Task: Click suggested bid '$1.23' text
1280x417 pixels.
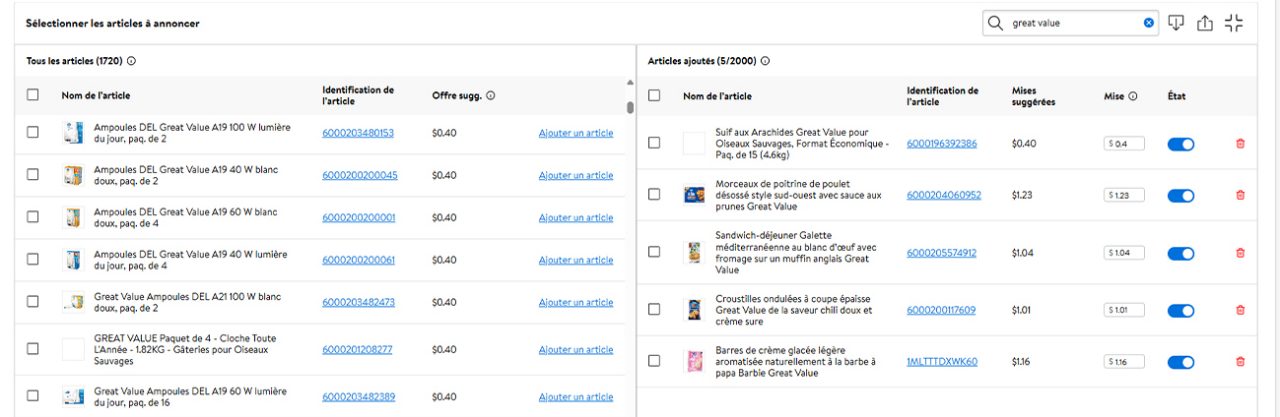Action: pos(1021,195)
